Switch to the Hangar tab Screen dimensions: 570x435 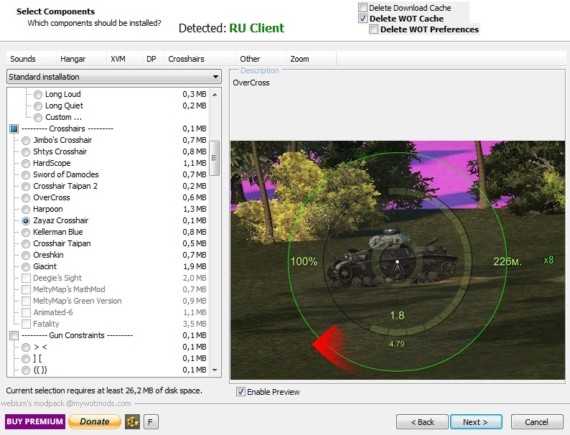(x=73, y=59)
